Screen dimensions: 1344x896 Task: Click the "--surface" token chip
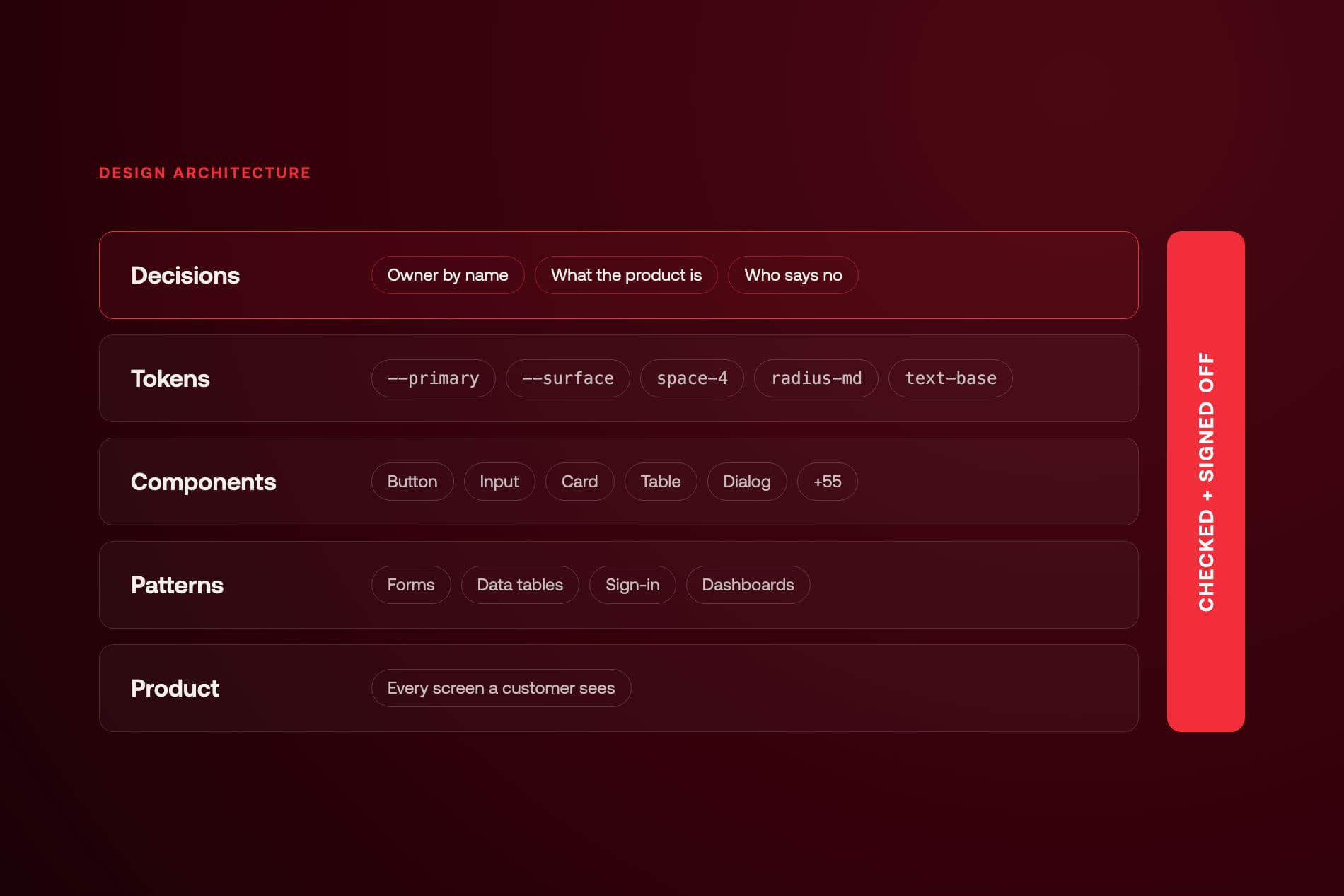[567, 378]
